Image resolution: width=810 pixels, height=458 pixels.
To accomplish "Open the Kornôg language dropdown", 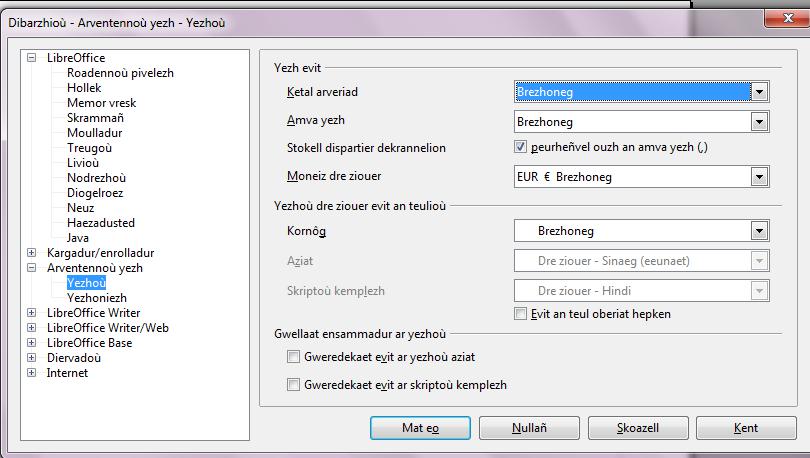I will (x=760, y=231).
